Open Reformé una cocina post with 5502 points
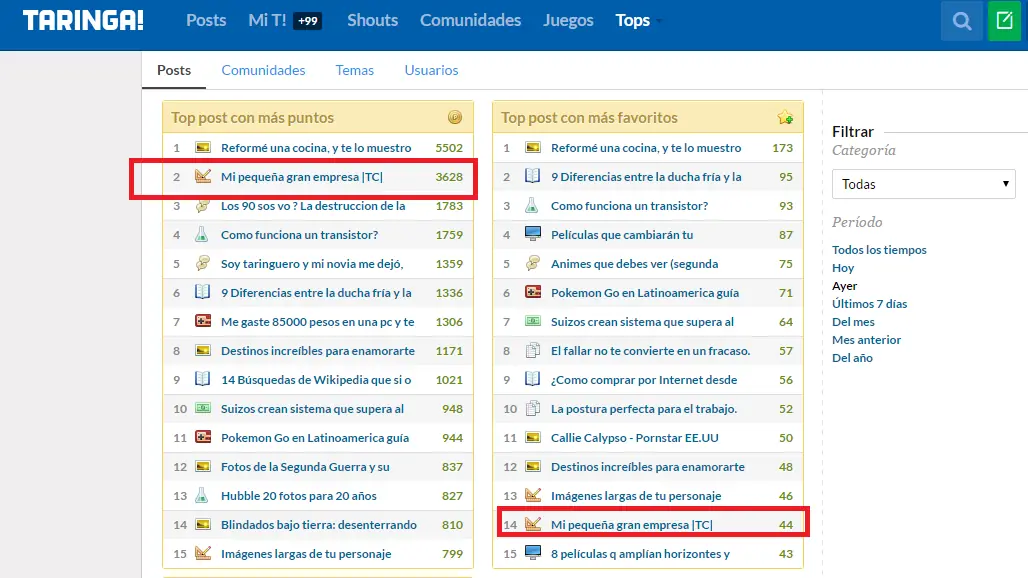The height and width of the screenshot is (578, 1028). tap(316, 147)
